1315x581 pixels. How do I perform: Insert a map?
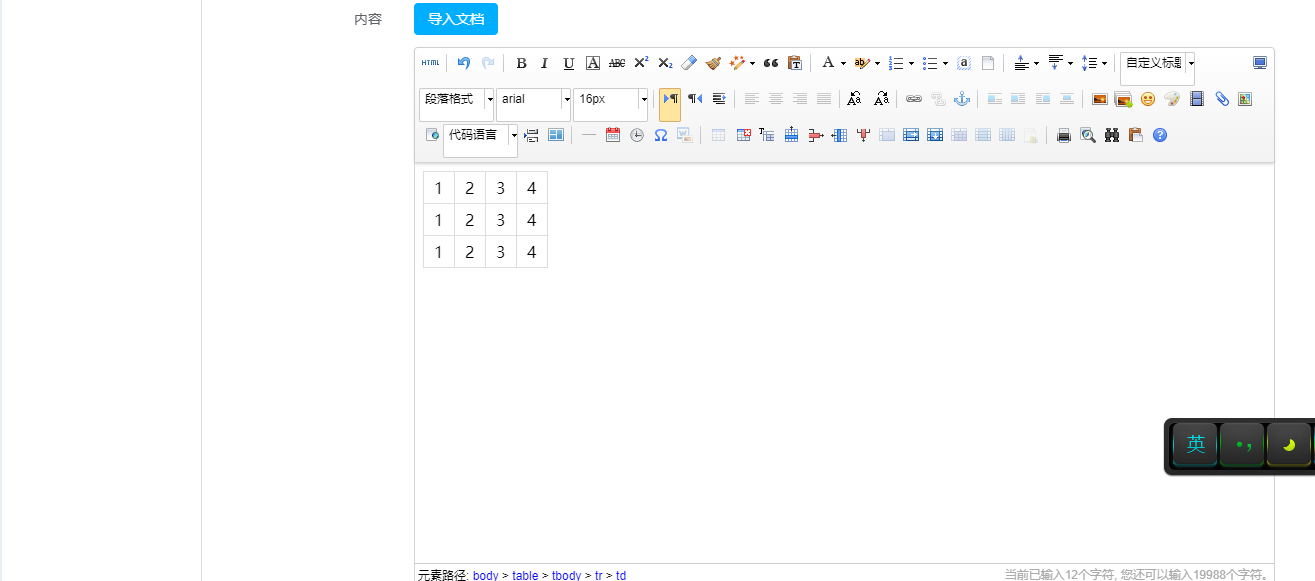(x=1245, y=99)
